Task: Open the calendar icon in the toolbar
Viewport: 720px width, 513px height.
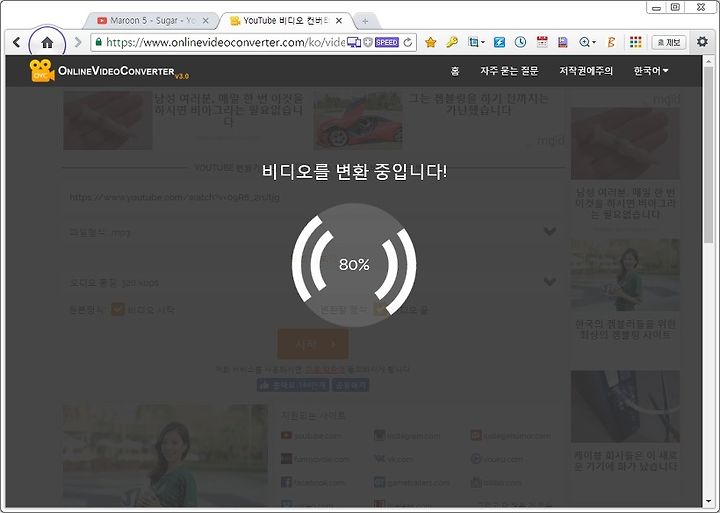Action: (542, 42)
